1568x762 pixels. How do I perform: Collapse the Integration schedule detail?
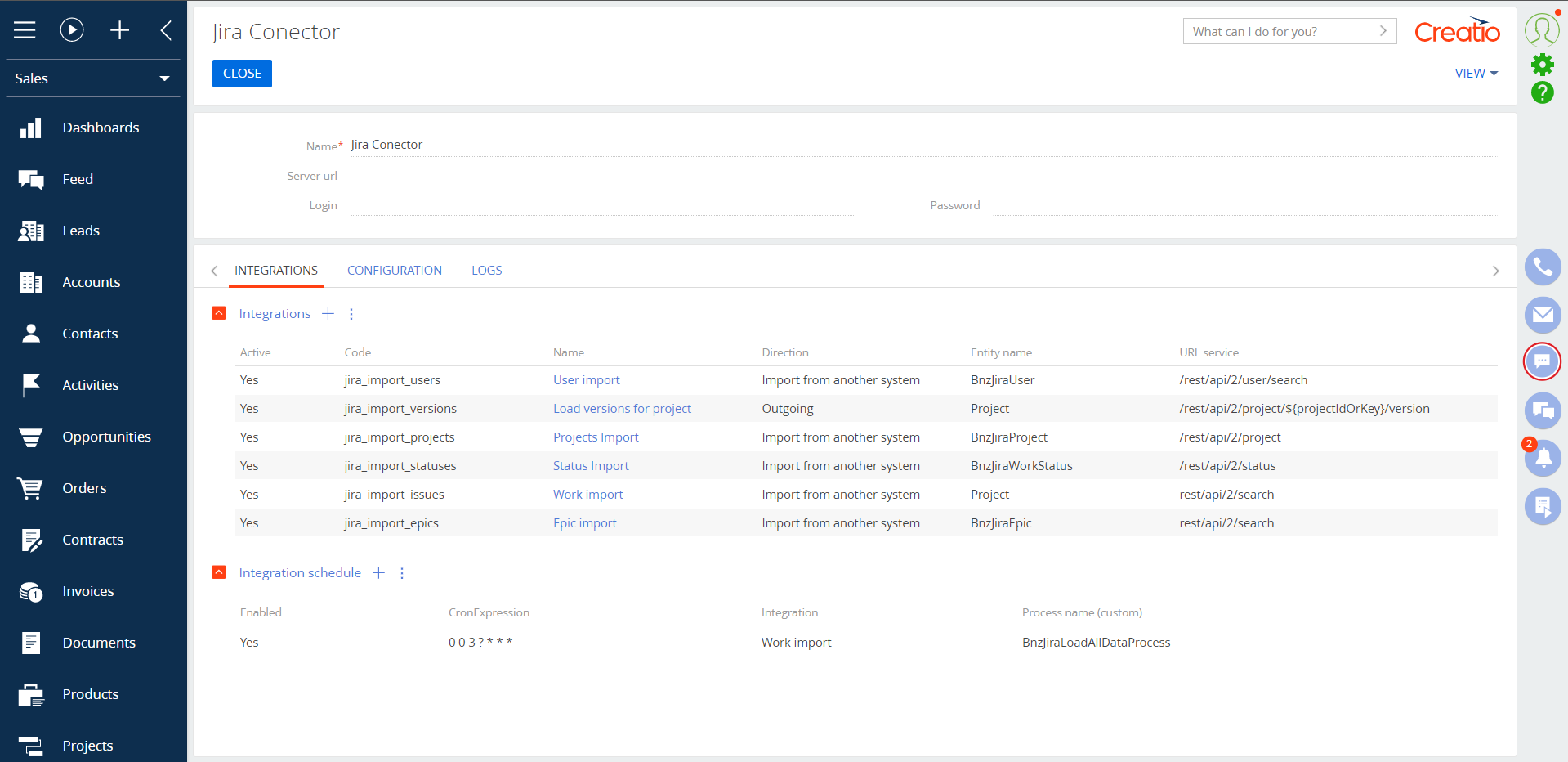tap(219, 572)
